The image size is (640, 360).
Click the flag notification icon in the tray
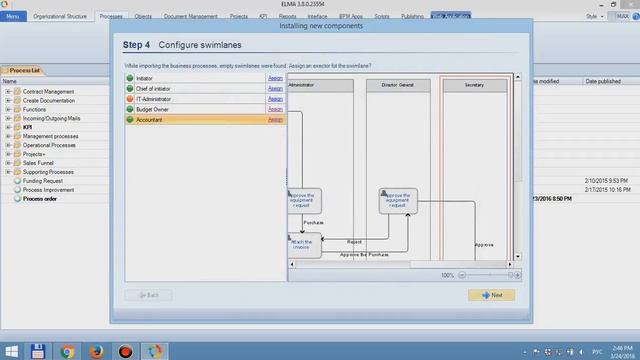click(536, 352)
